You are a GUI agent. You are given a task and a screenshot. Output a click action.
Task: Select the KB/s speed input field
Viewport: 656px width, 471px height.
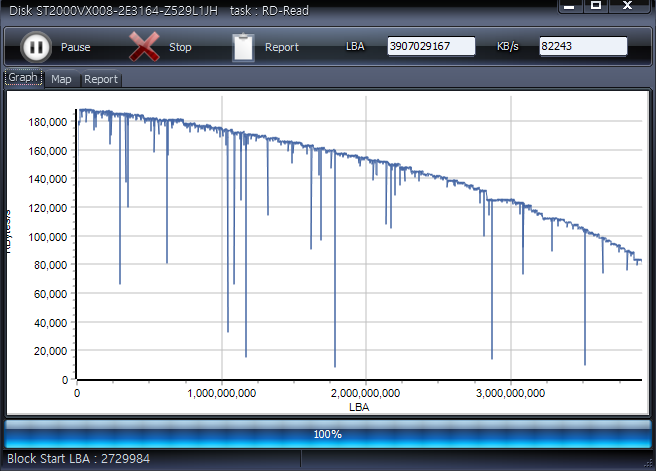(x=582, y=47)
